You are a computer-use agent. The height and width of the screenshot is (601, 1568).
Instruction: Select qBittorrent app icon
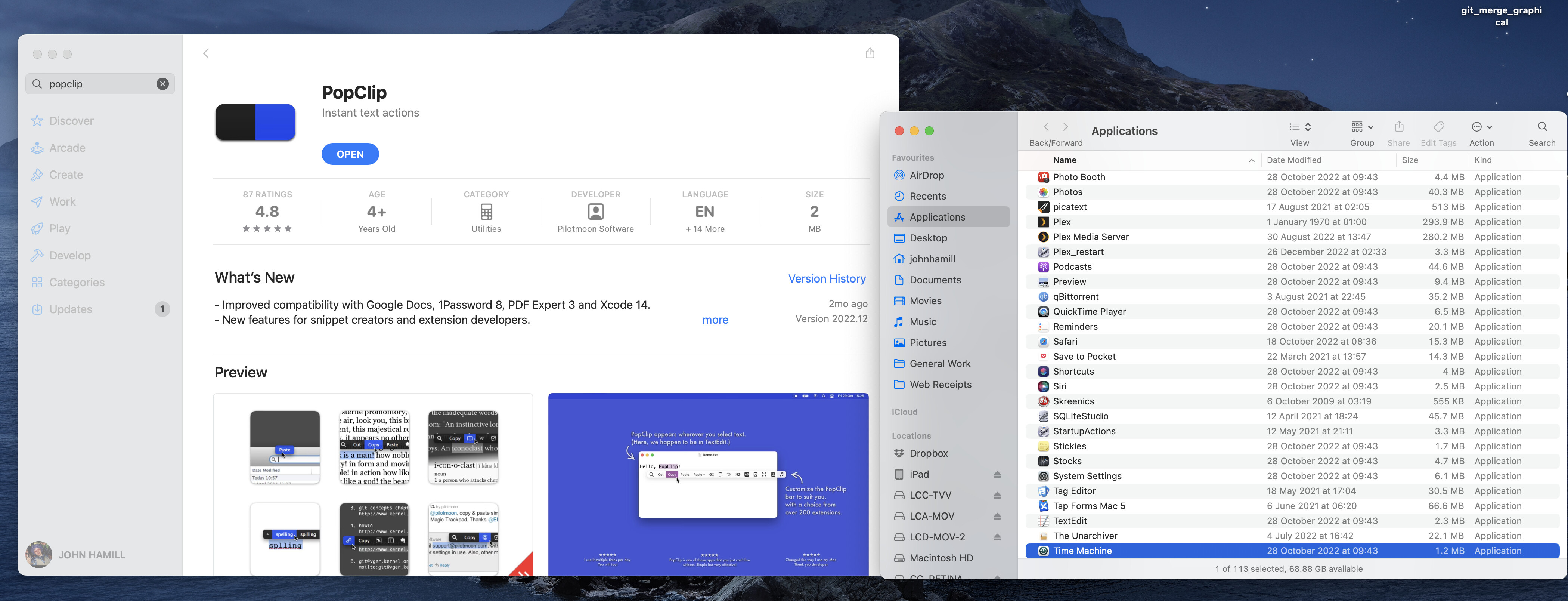click(x=1043, y=296)
